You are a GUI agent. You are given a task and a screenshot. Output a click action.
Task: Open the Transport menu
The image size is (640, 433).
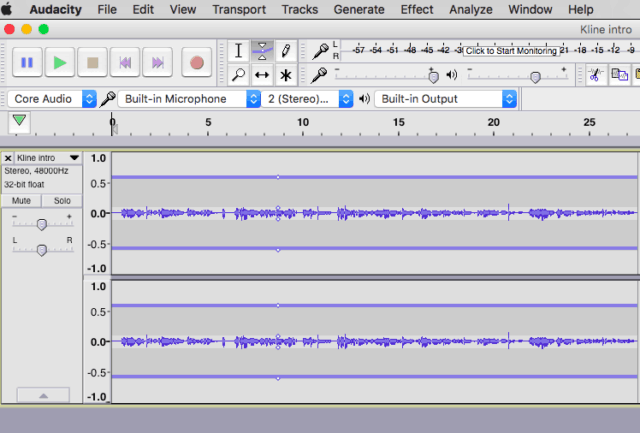pyautogui.click(x=239, y=9)
